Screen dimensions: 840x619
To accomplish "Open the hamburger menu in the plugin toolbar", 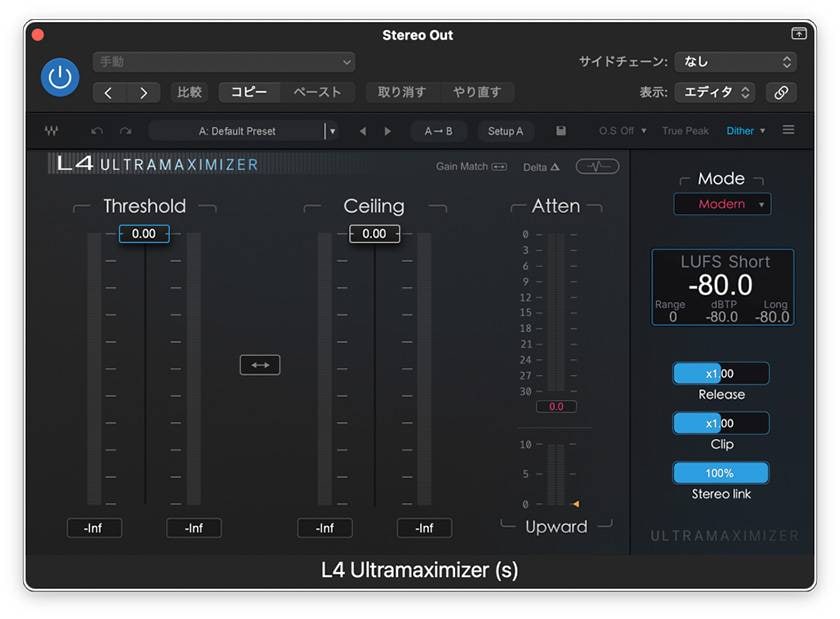I will tap(789, 130).
